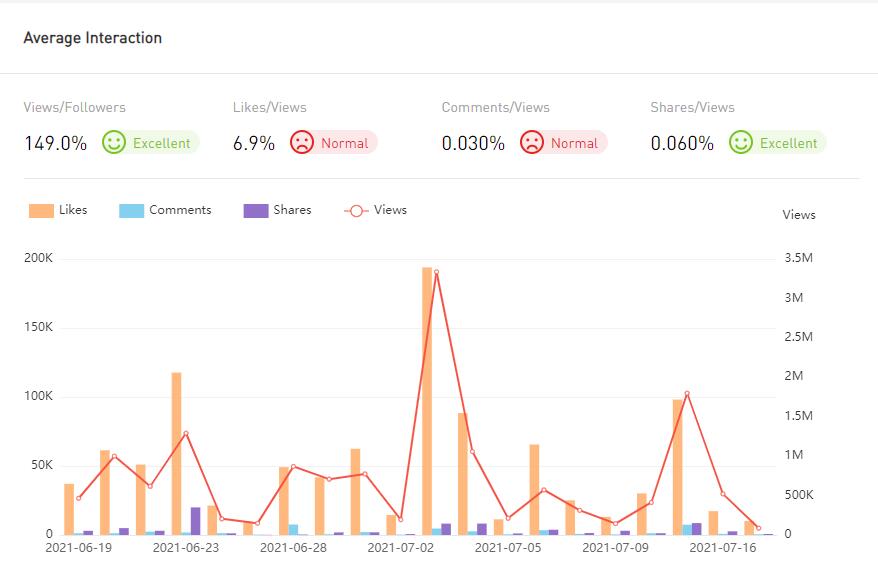
Task: Click the red frown icon beside Likes/Views
Action: 302,143
